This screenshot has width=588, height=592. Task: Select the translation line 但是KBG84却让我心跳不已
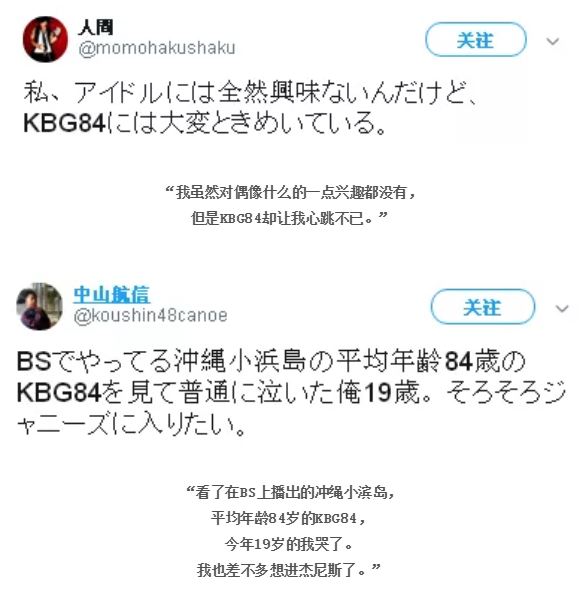[x=290, y=218]
